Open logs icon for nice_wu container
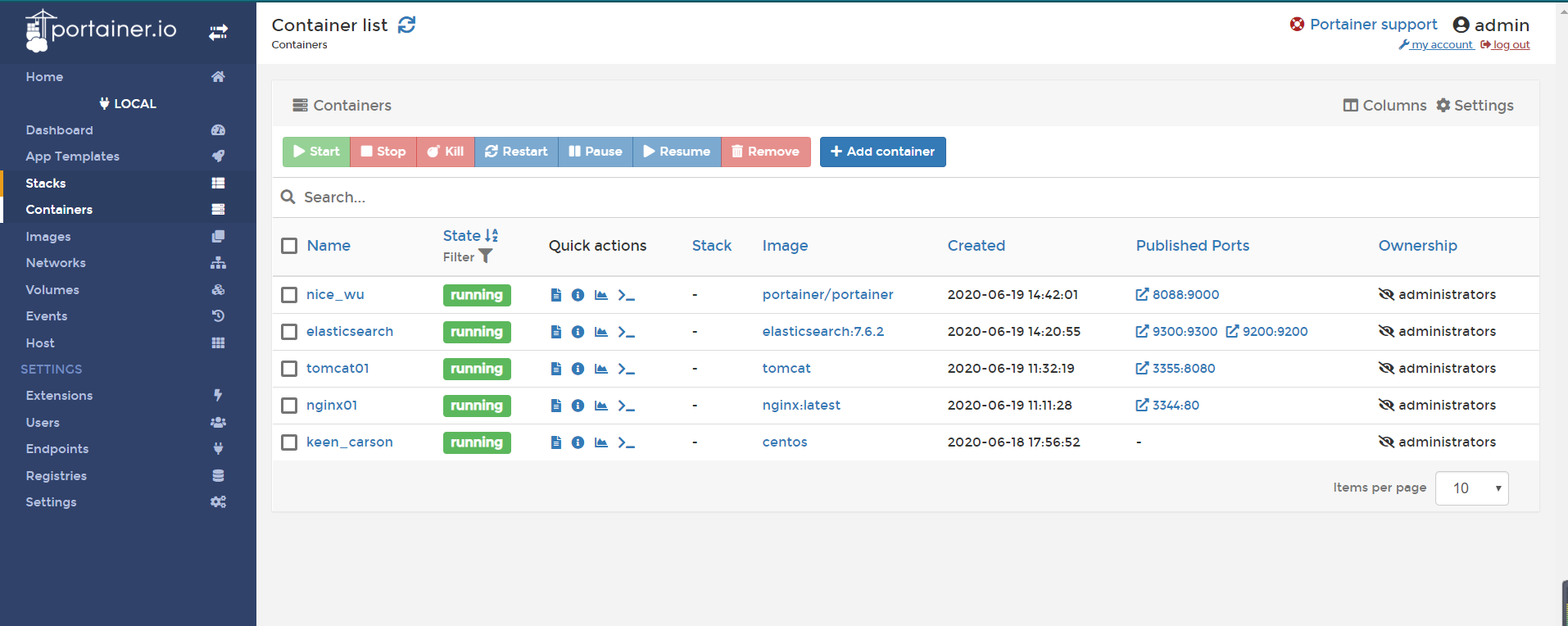Screen dimensions: 1568x626 (556, 295)
